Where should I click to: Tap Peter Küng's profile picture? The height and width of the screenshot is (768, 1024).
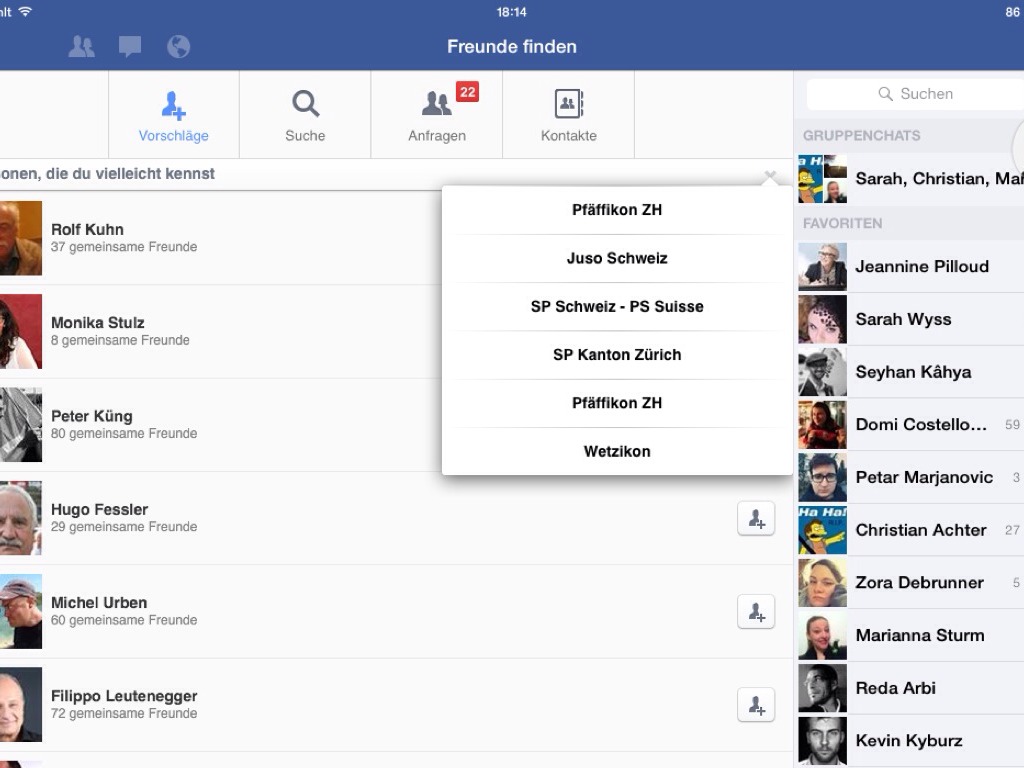pyautogui.click(x=20, y=425)
